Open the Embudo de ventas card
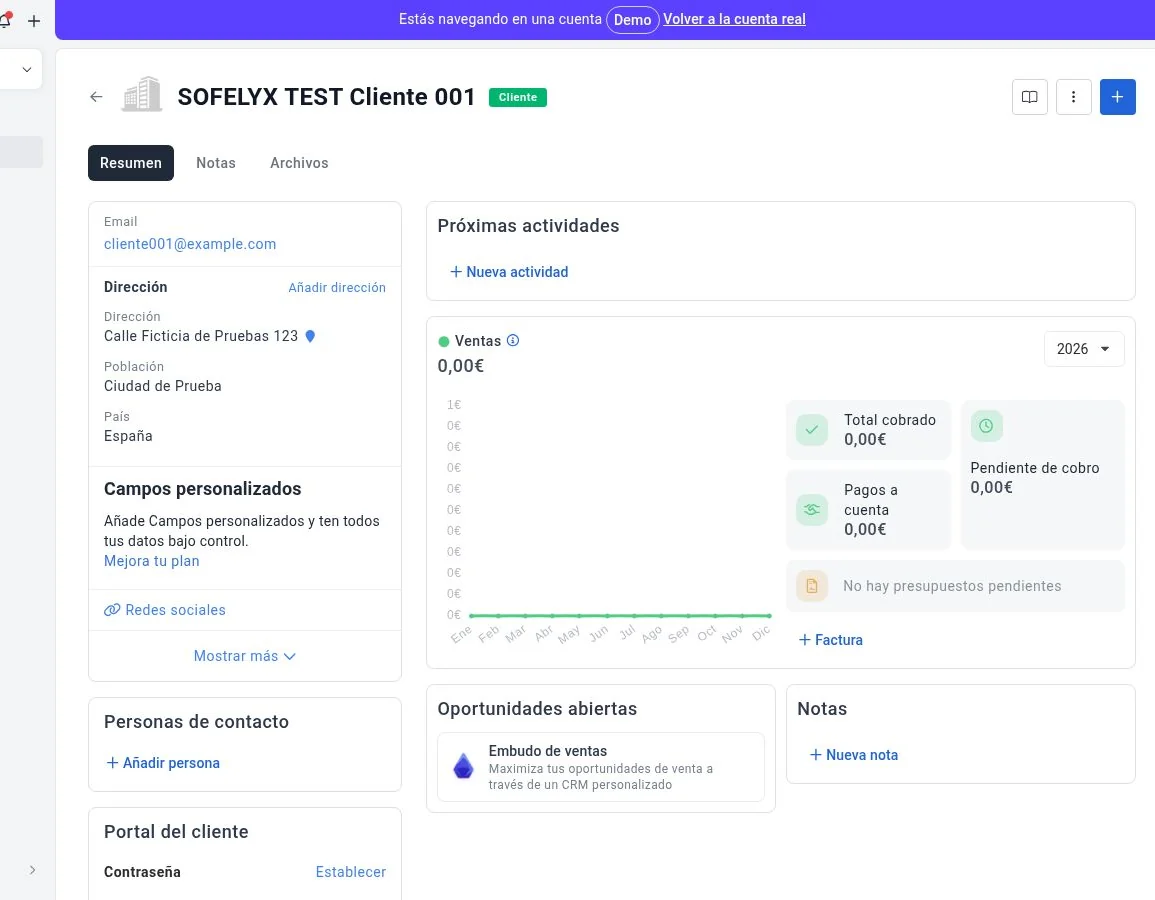The image size is (1155, 900). click(601, 767)
